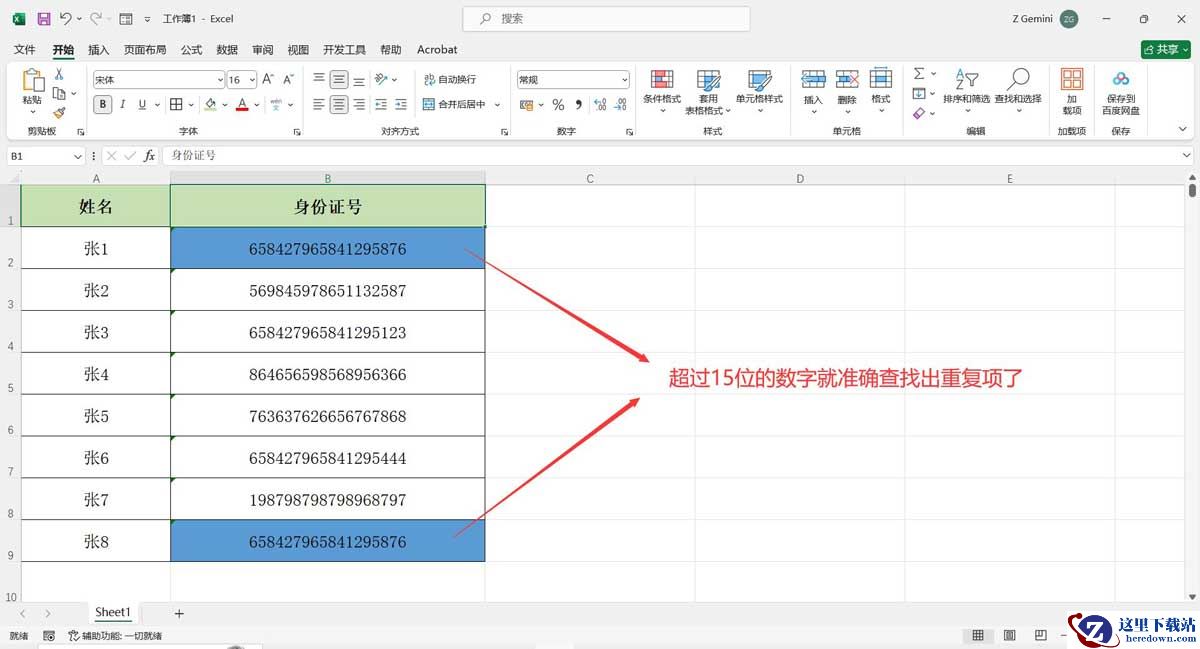Click the red font color icon
Viewport: 1200px width, 649px height.
[x=242, y=104]
